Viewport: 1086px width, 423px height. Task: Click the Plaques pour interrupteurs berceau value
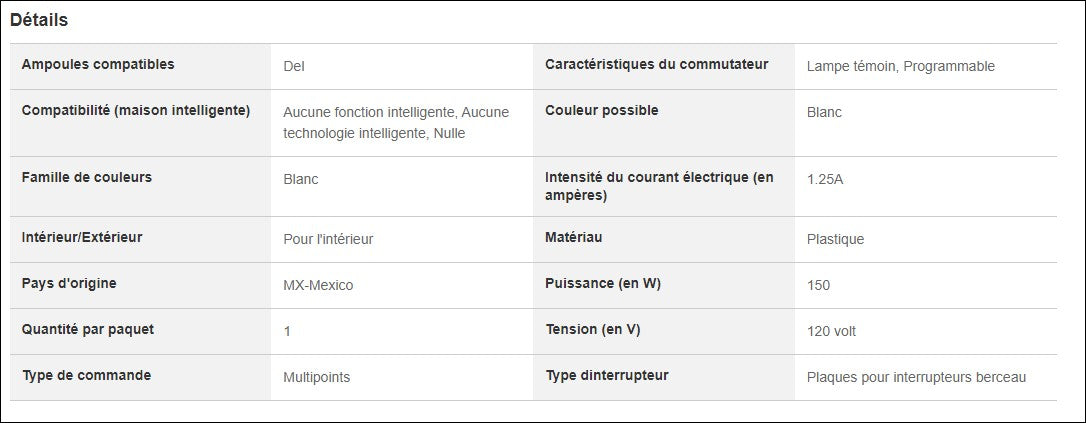pos(916,377)
